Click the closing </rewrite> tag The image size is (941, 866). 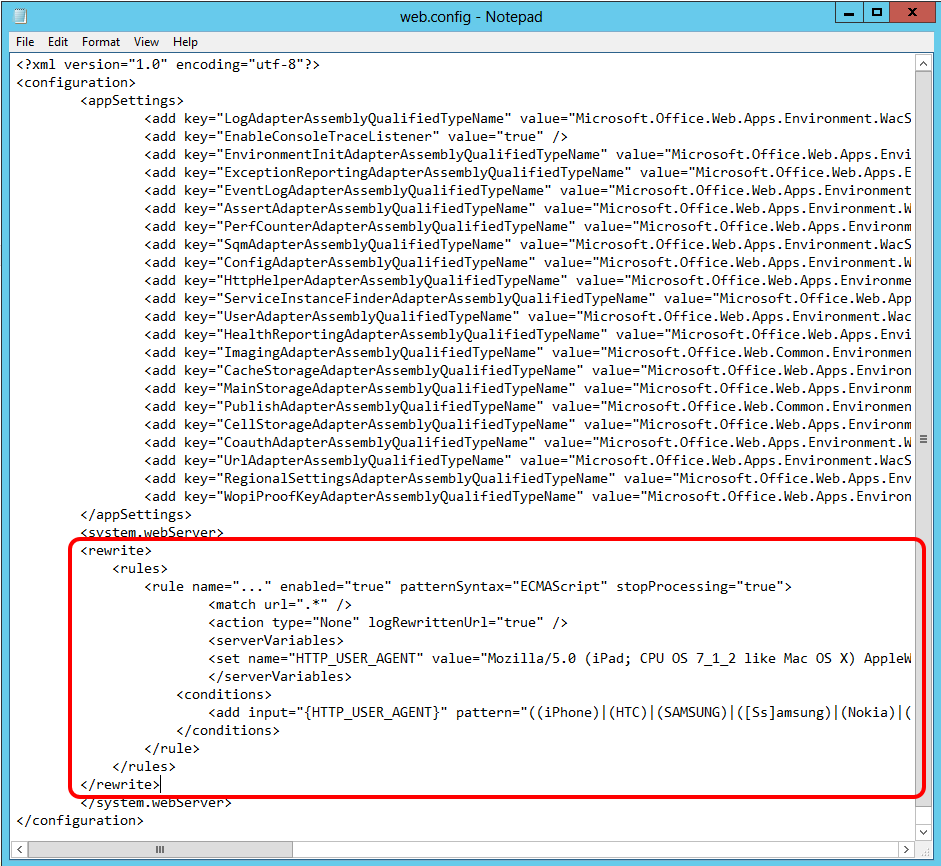pyautogui.click(x=120, y=784)
